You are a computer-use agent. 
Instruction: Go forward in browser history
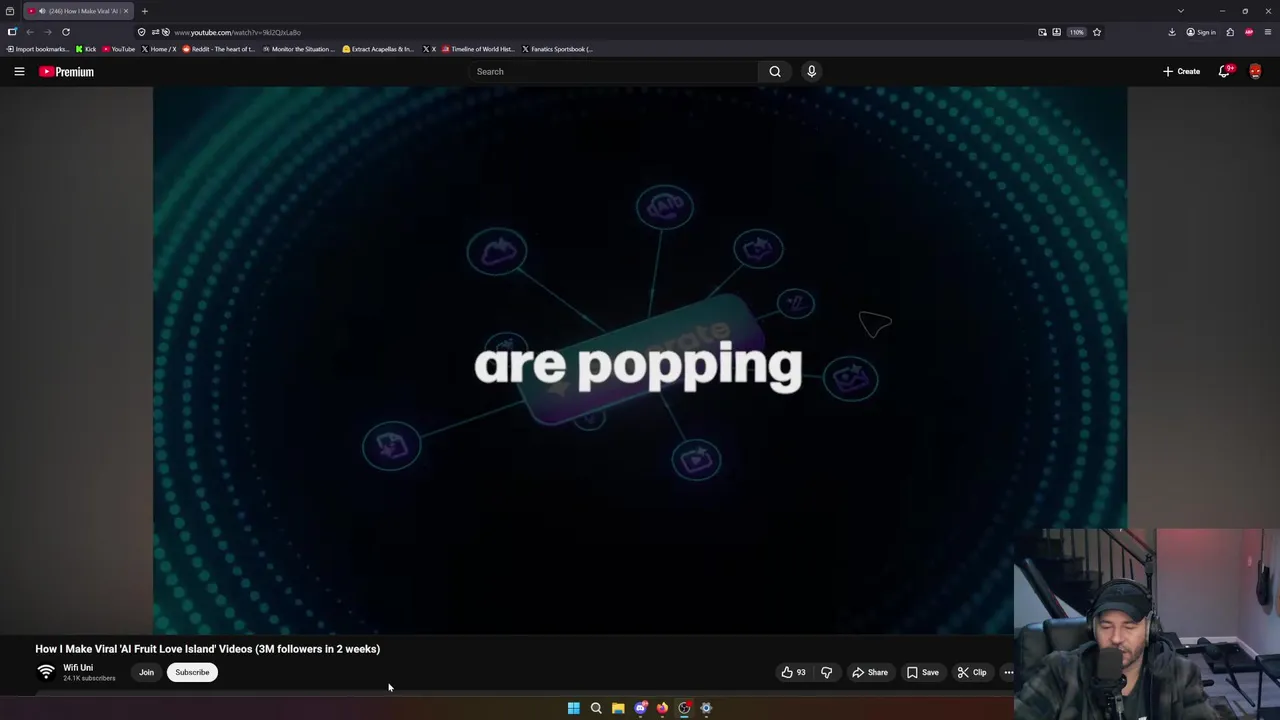[47, 32]
